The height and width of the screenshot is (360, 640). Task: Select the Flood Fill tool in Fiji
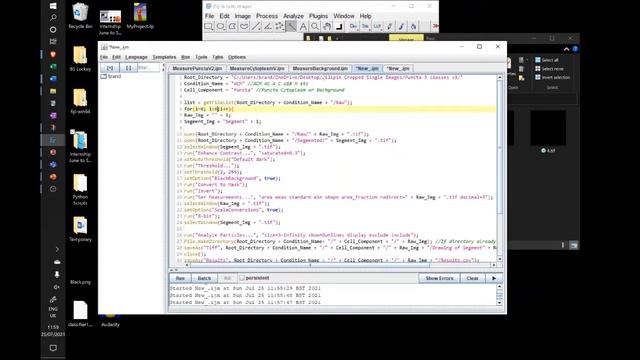[x=413, y=27]
